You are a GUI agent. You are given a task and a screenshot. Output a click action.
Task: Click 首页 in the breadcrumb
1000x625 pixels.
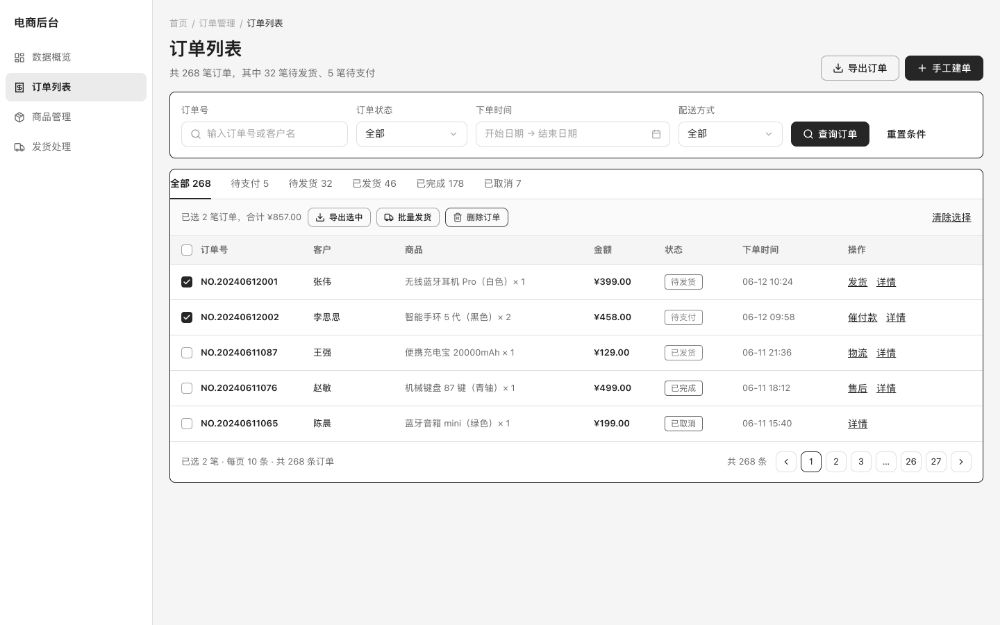[x=179, y=24]
